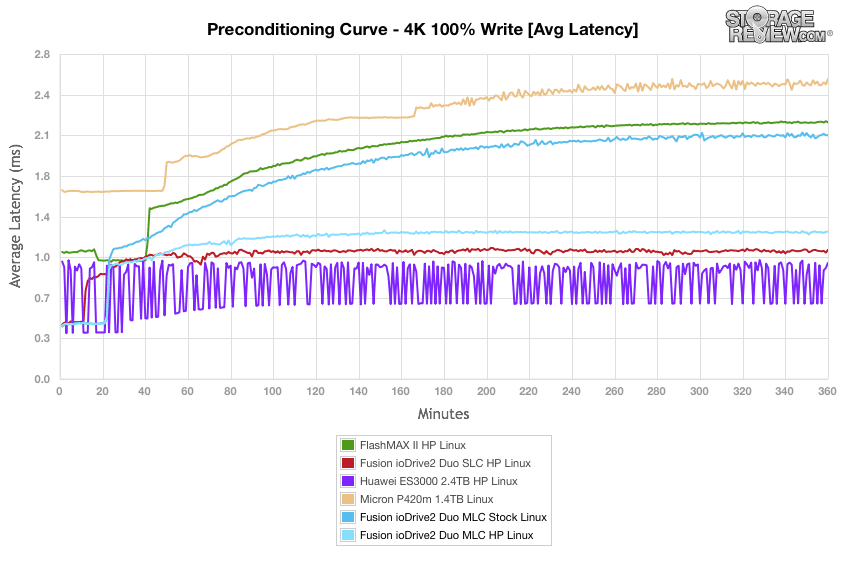Click the 1.8 y-axis label

point(42,177)
